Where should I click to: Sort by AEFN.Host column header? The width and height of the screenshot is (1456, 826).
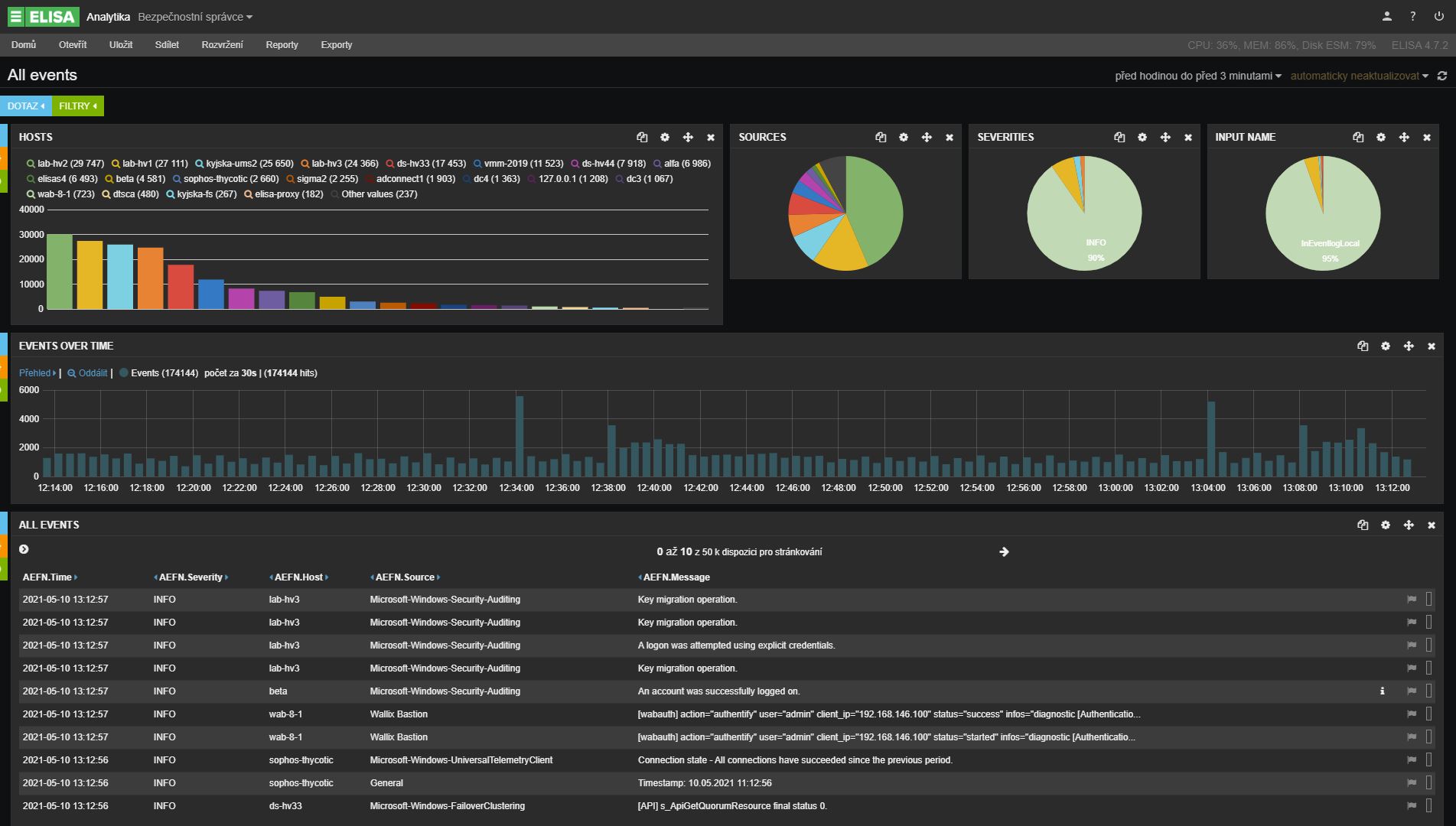299,577
